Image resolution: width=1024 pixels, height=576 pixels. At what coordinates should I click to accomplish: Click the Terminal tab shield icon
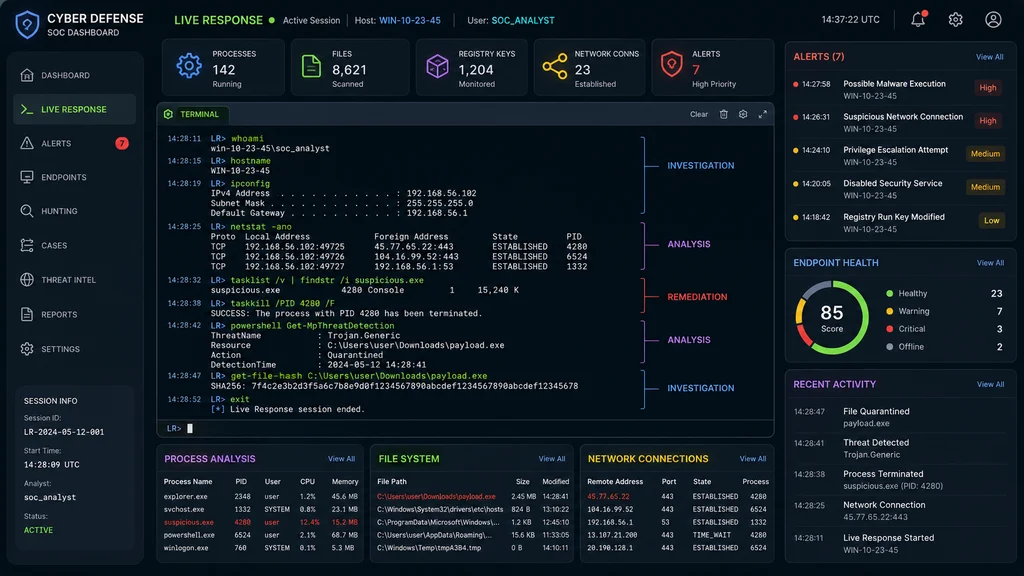point(168,114)
